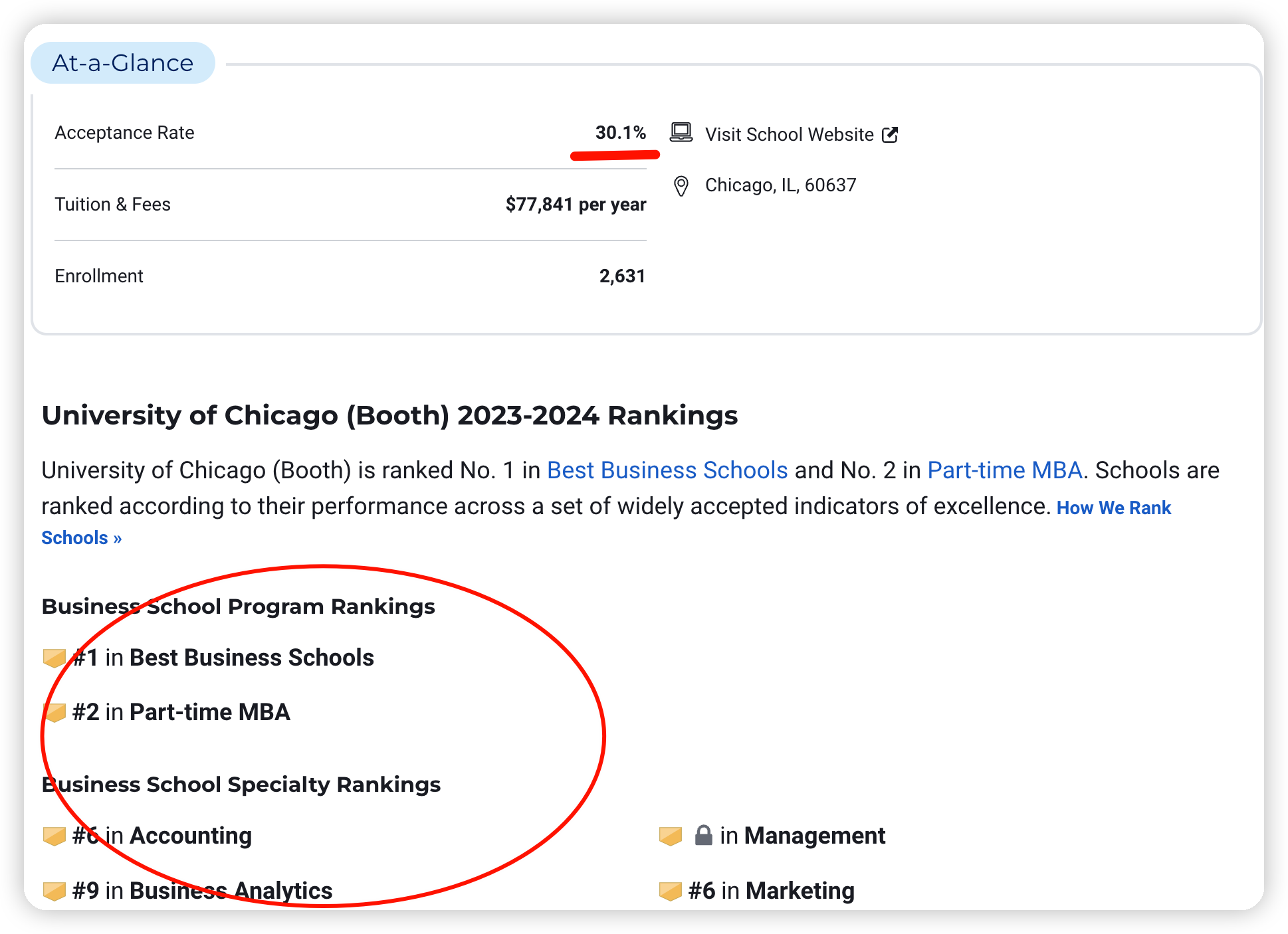The height and width of the screenshot is (934, 1288).
Task: Click the badge icon beside #1 in Best Business Schools
Action: coord(54,658)
